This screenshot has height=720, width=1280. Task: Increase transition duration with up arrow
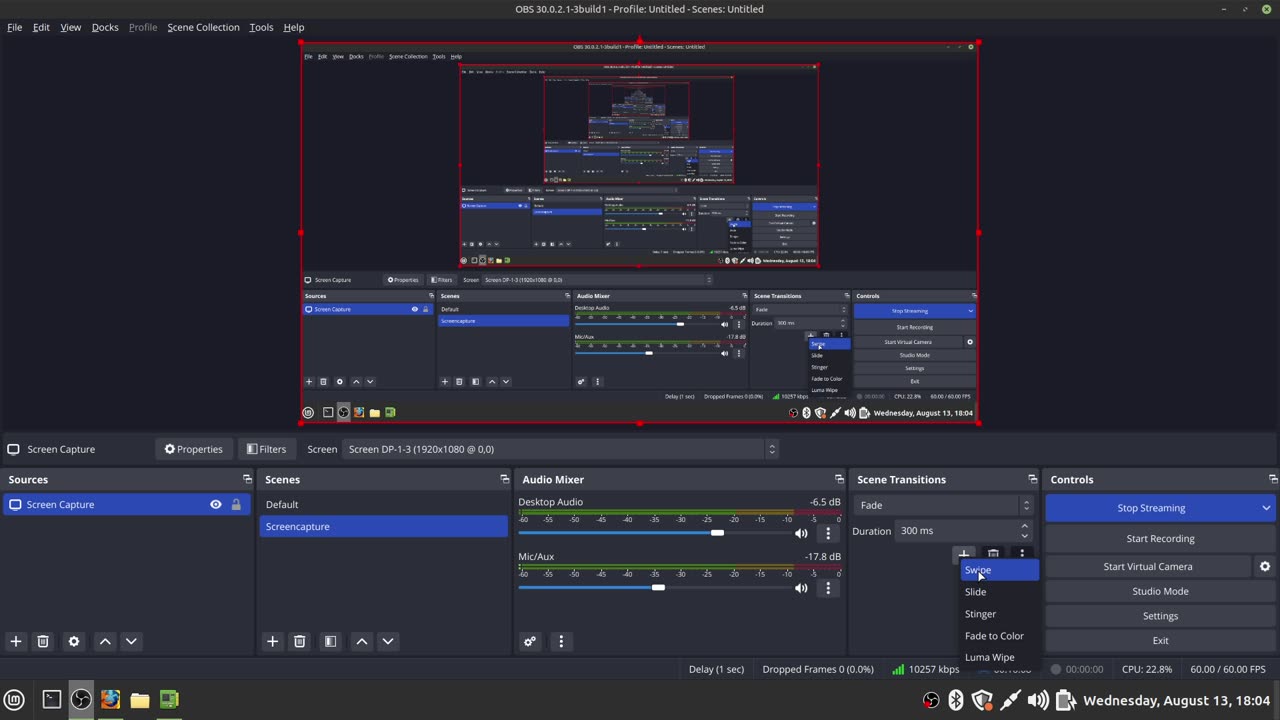coord(1024,526)
